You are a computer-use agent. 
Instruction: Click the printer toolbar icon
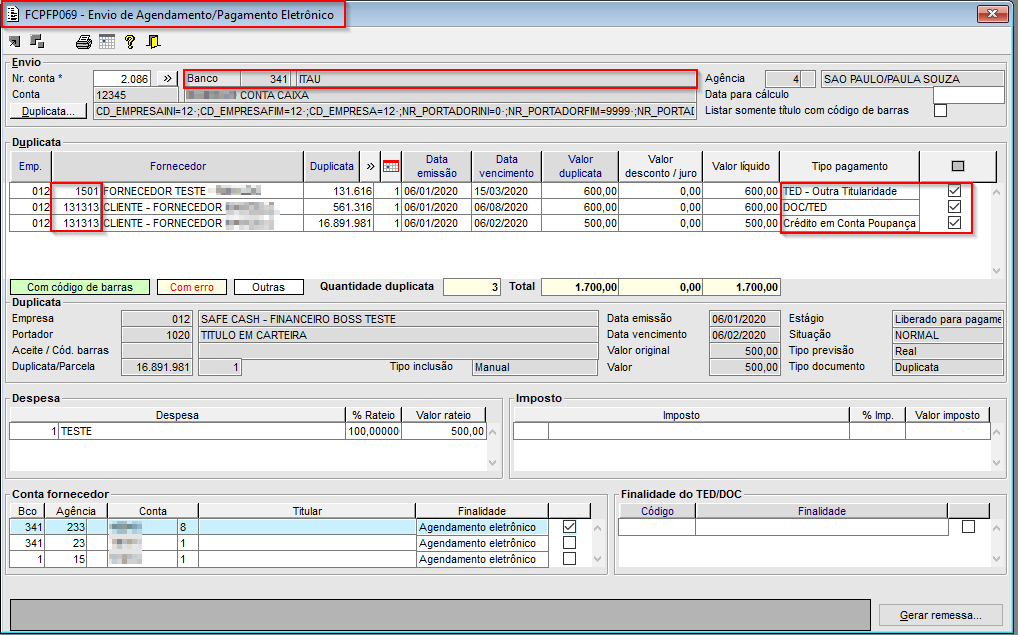pyautogui.click(x=84, y=42)
